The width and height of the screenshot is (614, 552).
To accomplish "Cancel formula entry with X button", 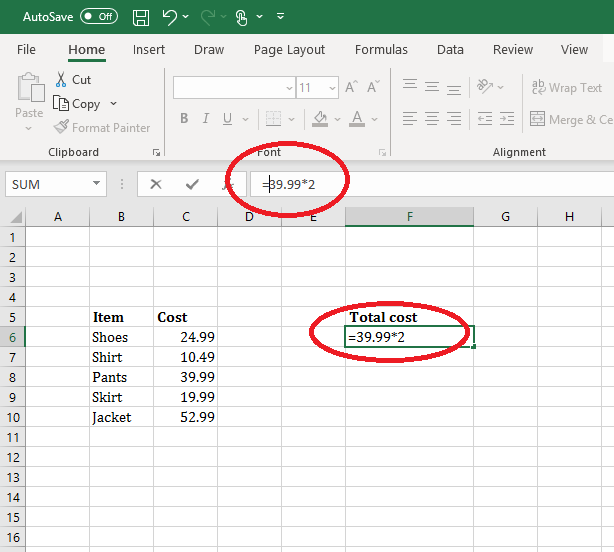I will [x=156, y=184].
